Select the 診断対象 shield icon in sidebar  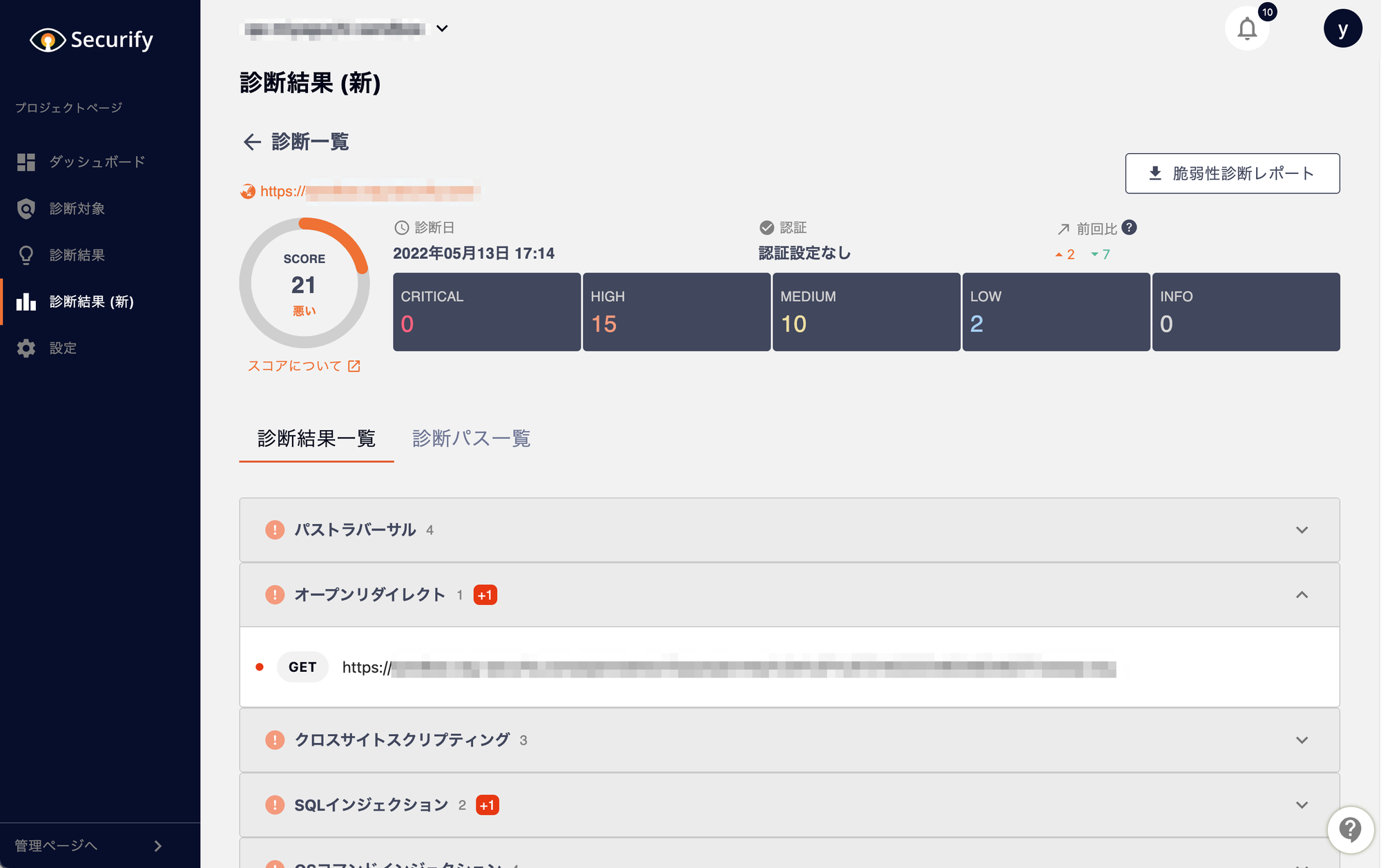[x=26, y=209]
